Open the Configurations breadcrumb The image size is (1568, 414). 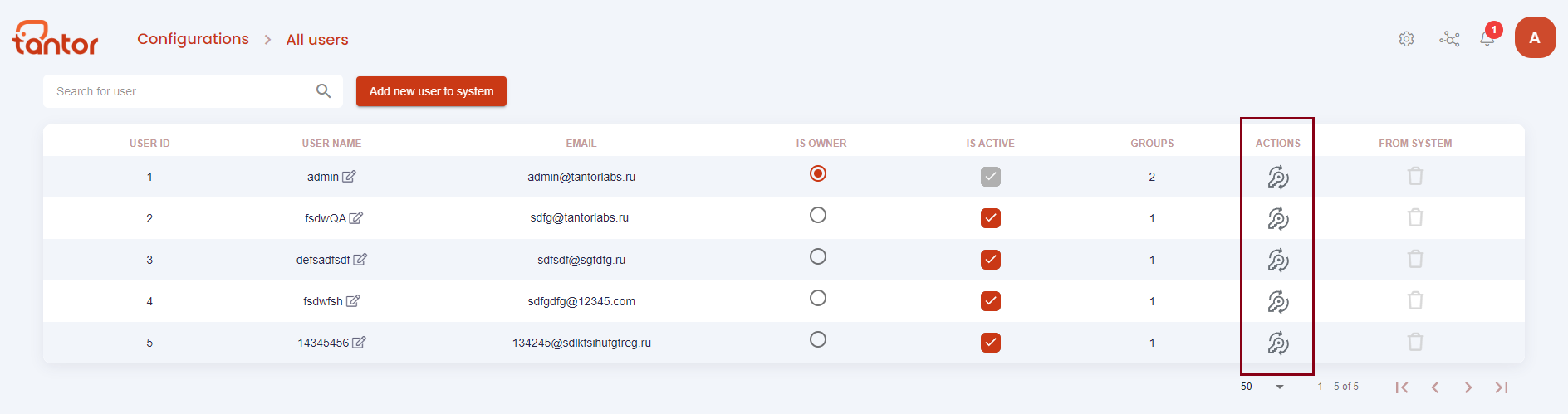193,39
